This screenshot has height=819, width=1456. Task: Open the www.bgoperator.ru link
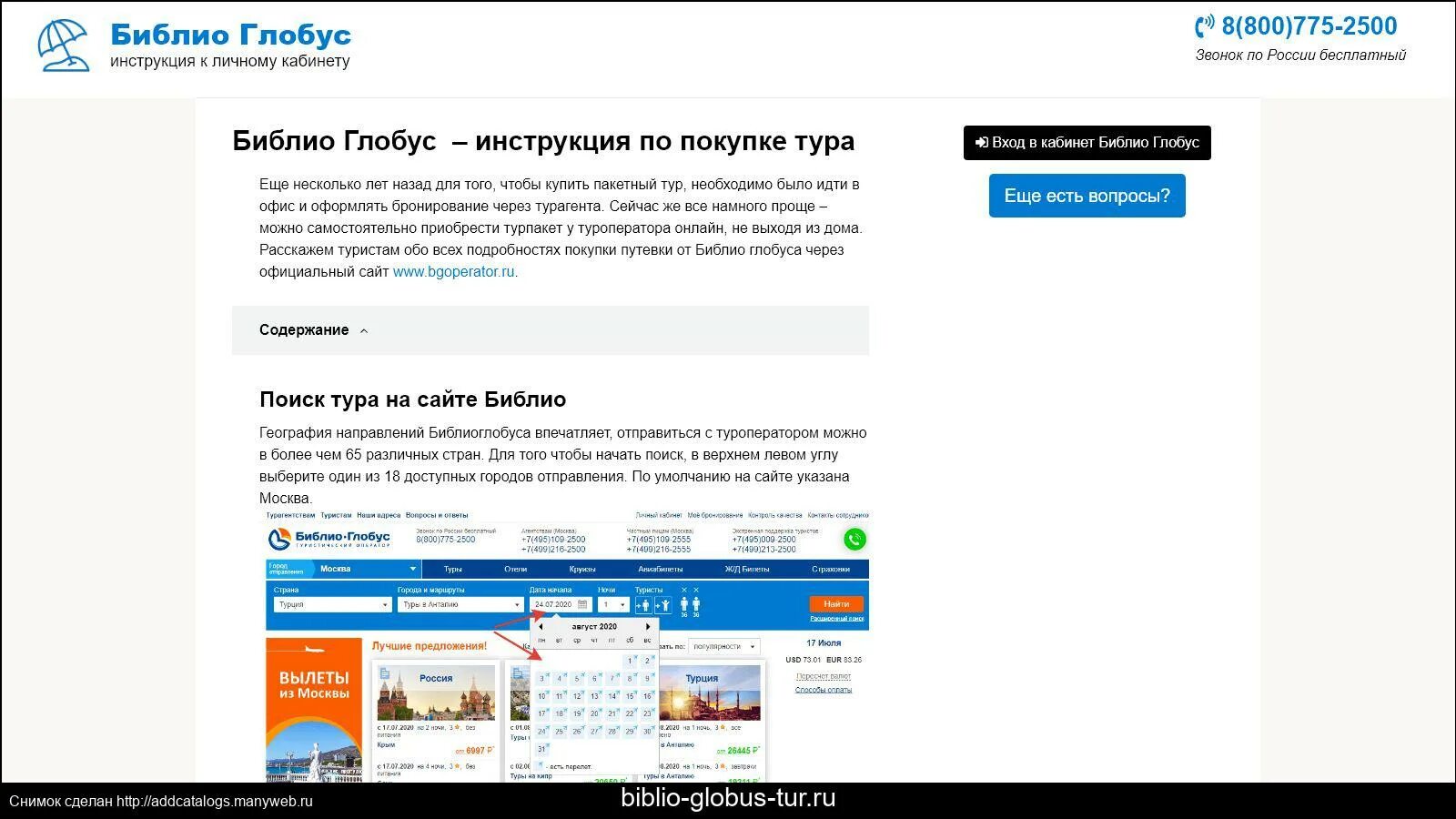tap(455, 271)
